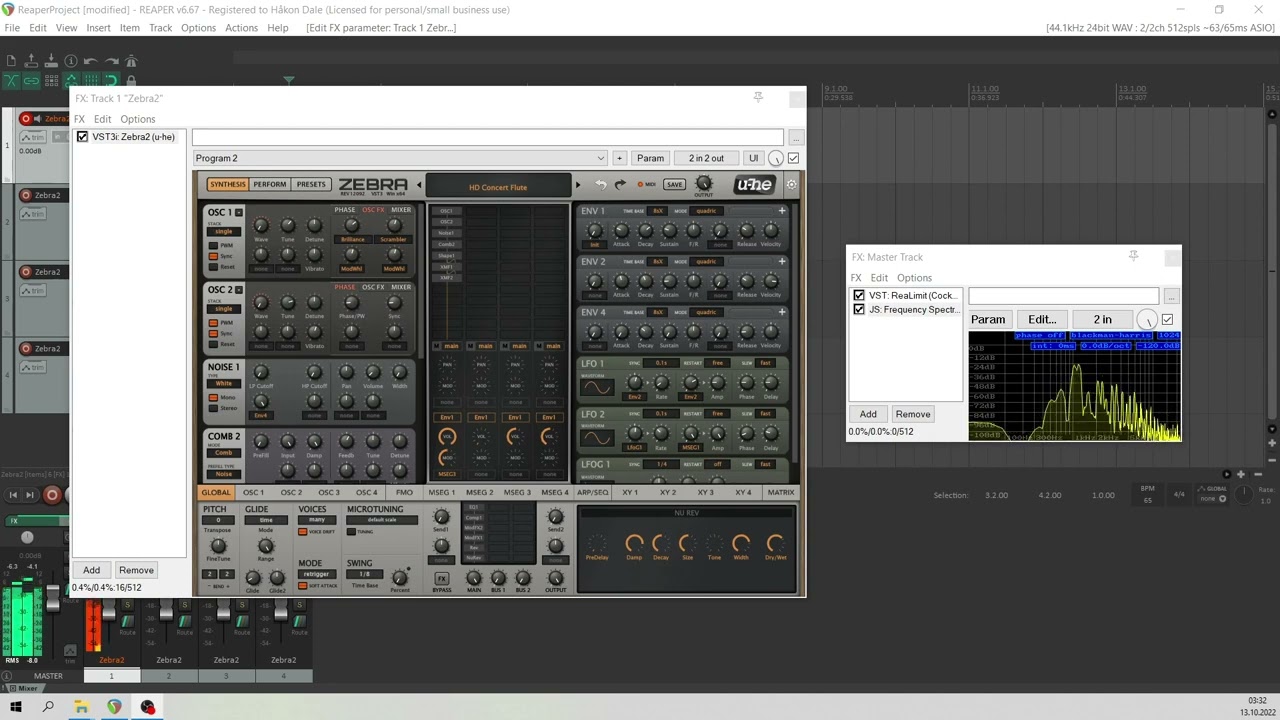Click the open project toolbar icon
This screenshot has width=1280, height=720.
31,62
